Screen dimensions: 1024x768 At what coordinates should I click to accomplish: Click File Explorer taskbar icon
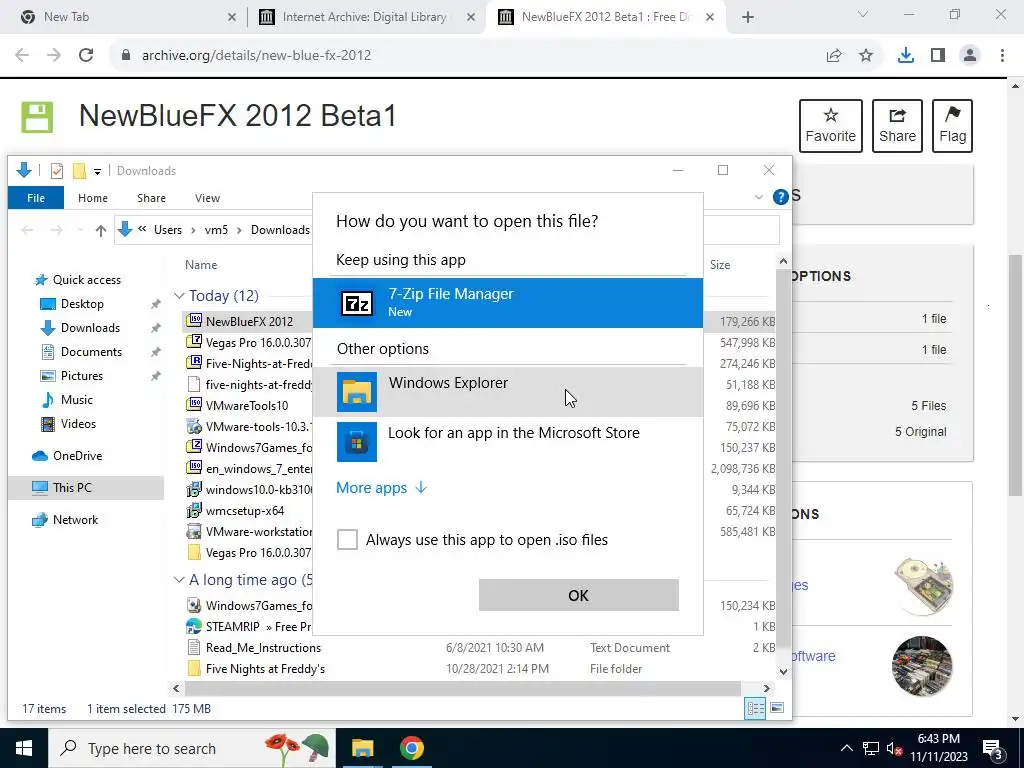tap(362, 748)
